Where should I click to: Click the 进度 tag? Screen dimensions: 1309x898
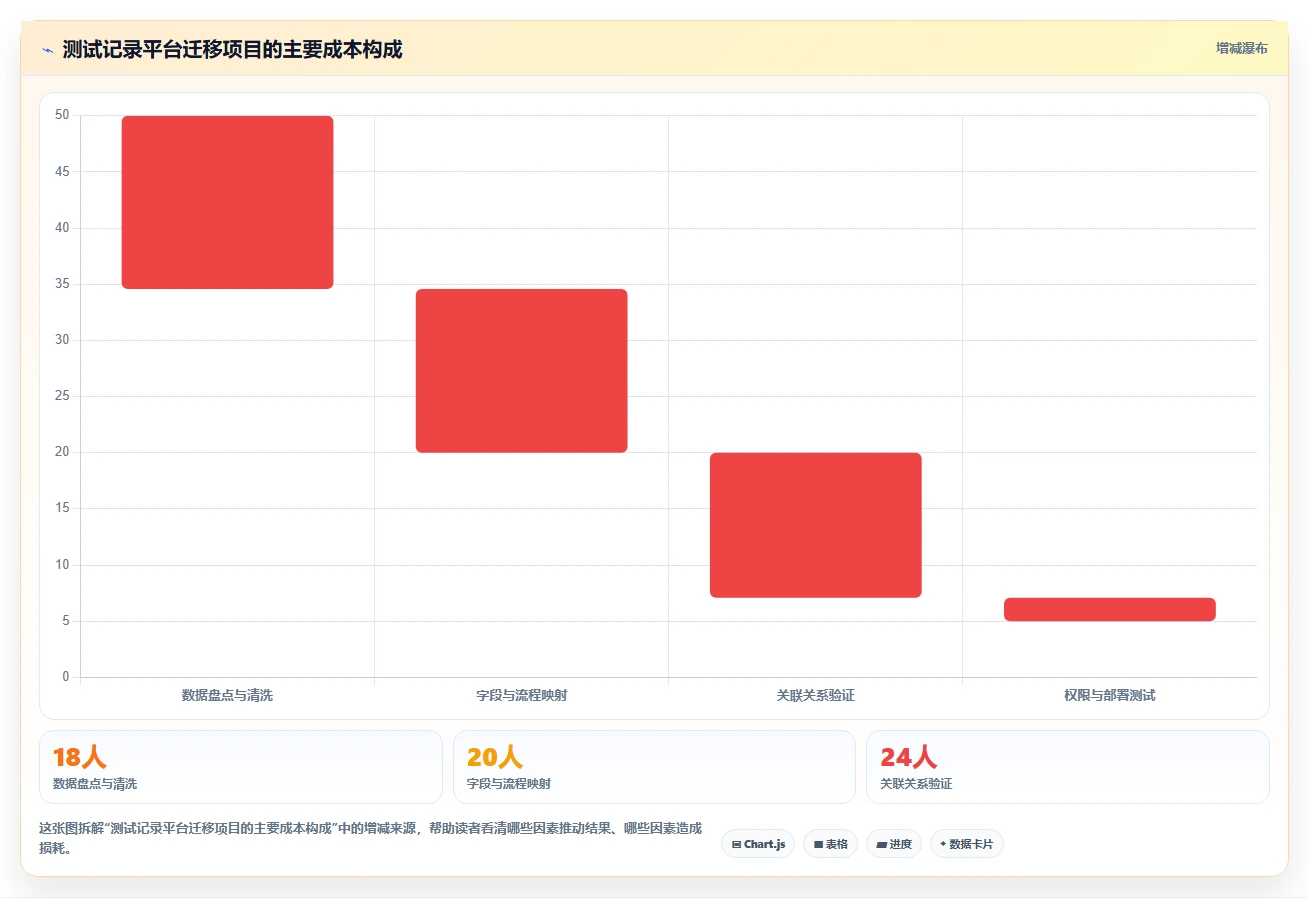[894, 844]
